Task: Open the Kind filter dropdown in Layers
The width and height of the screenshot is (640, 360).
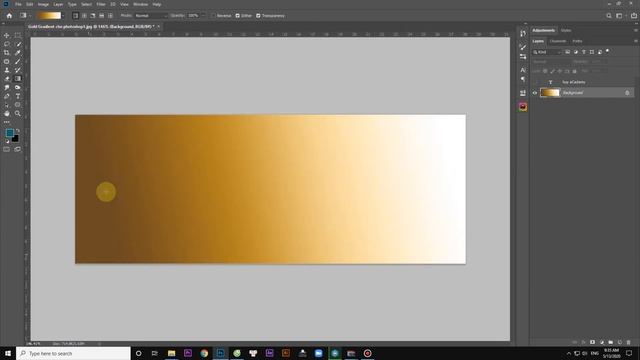Action: [547, 52]
